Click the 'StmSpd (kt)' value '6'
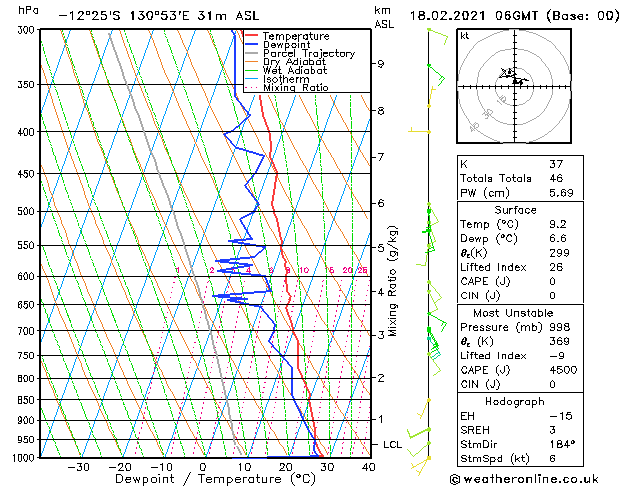Screen dimensions: 629x486 click(552, 458)
